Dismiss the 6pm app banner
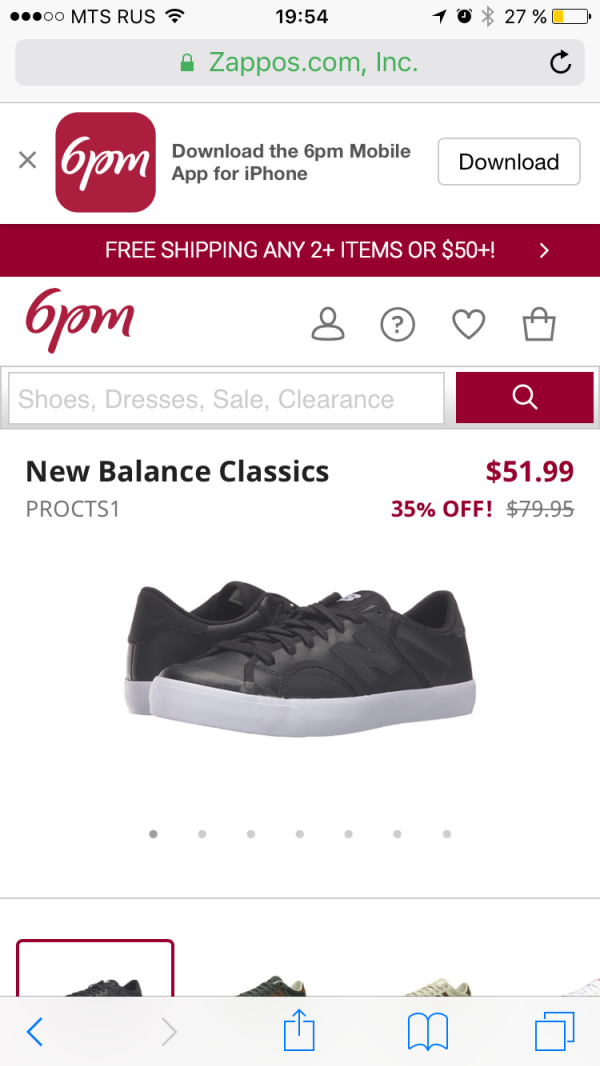Image resolution: width=600 pixels, height=1066 pixels. click(28, 160)
